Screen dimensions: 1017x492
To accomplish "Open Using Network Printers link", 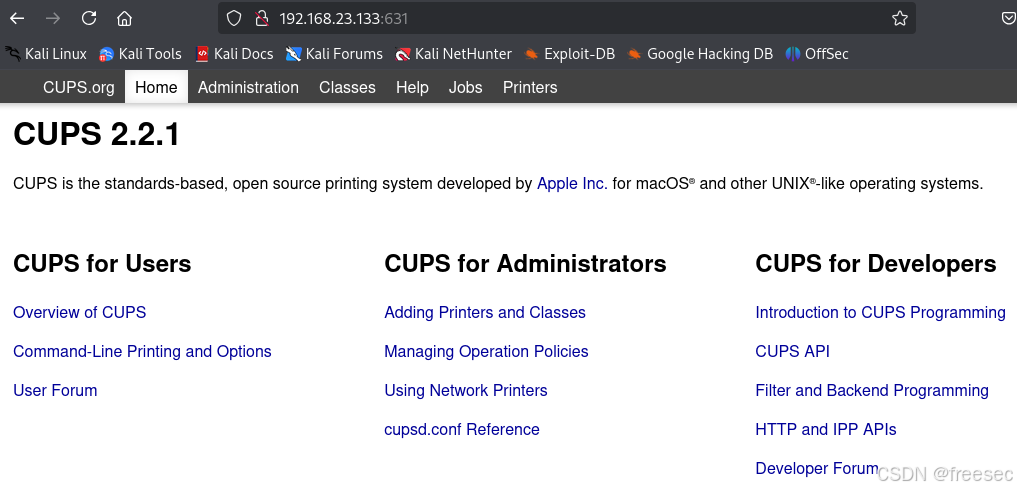I will click(466, 390).
